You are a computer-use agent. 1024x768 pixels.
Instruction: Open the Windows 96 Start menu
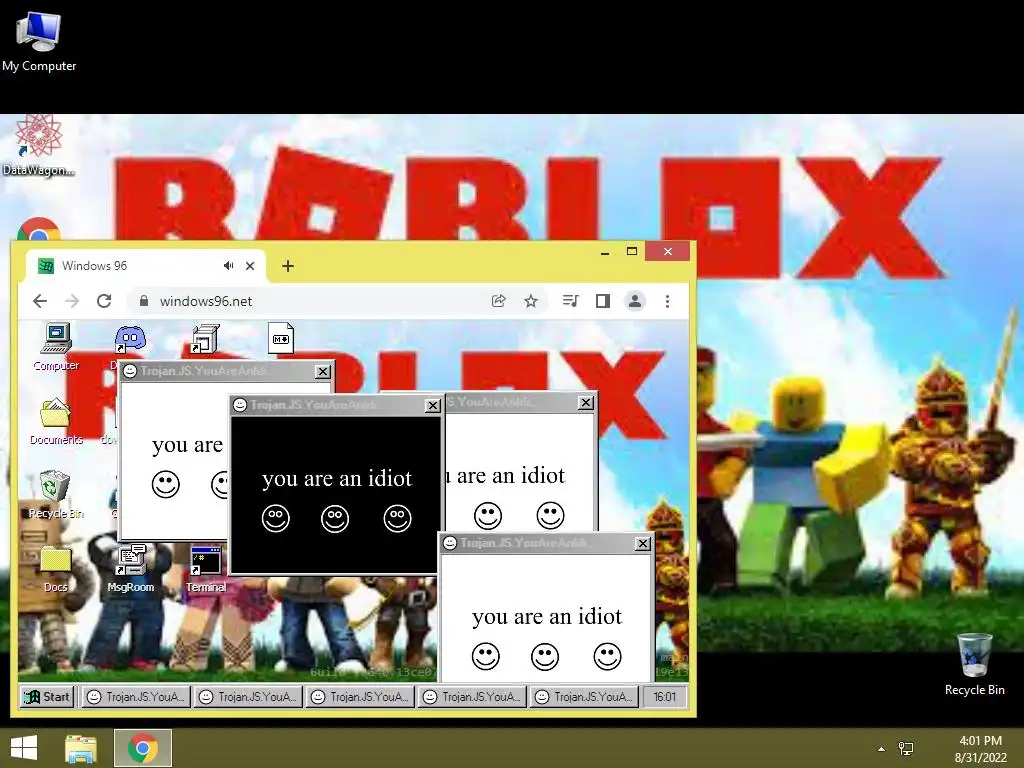click(47, 697)
